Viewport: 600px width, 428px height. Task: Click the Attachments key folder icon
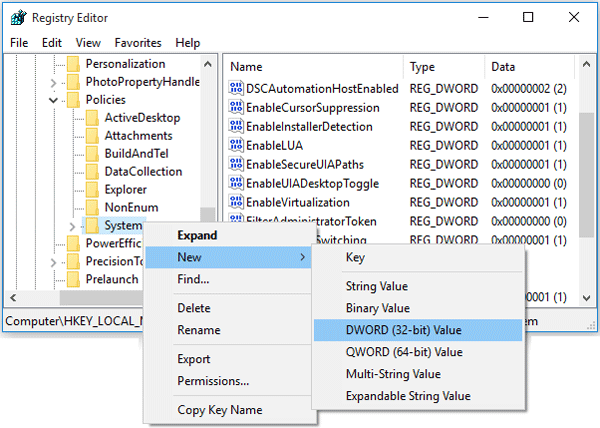click(92, 136)
